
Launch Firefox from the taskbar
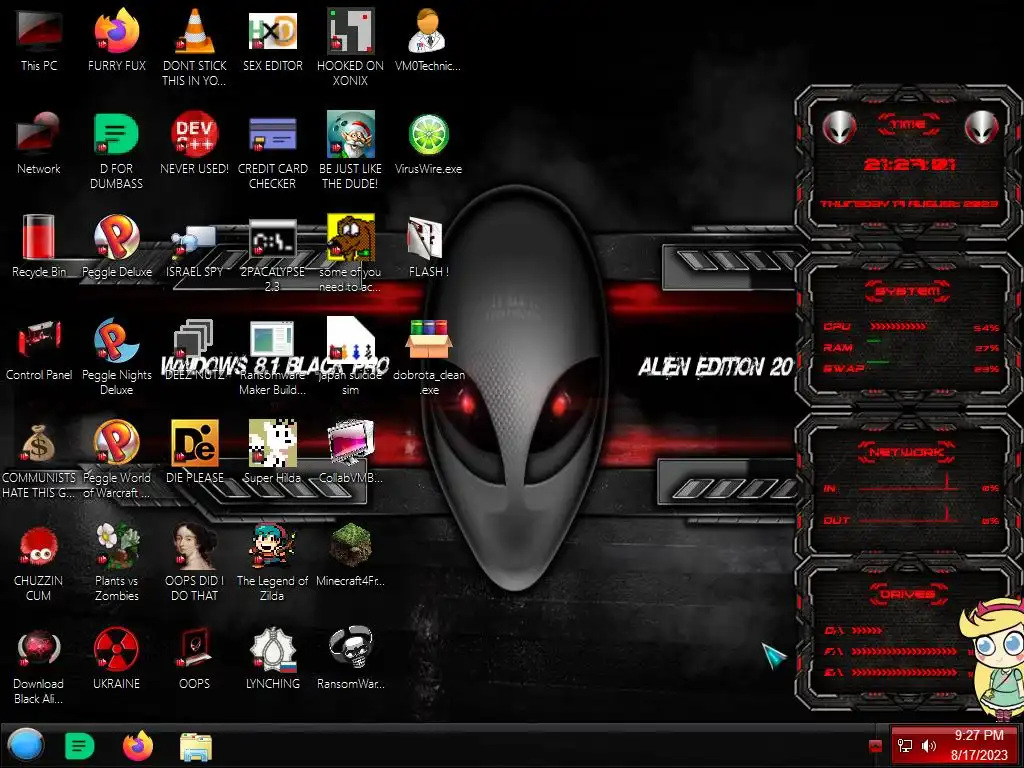coord(138,745)
